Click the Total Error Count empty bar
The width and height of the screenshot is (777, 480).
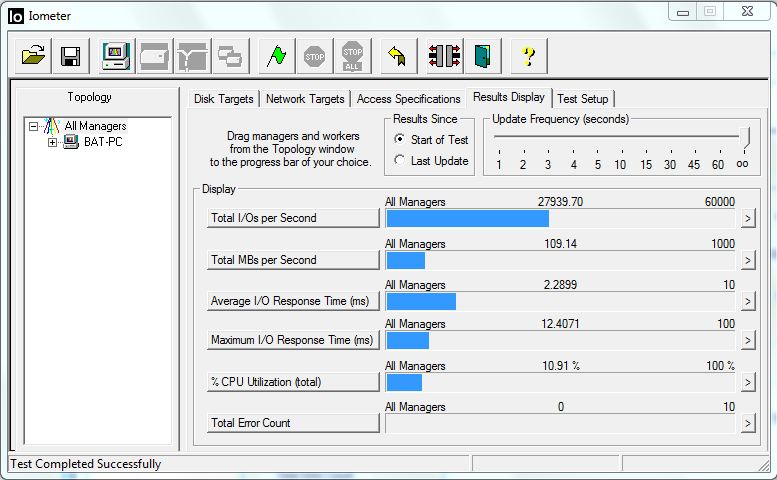click(560, 424)
